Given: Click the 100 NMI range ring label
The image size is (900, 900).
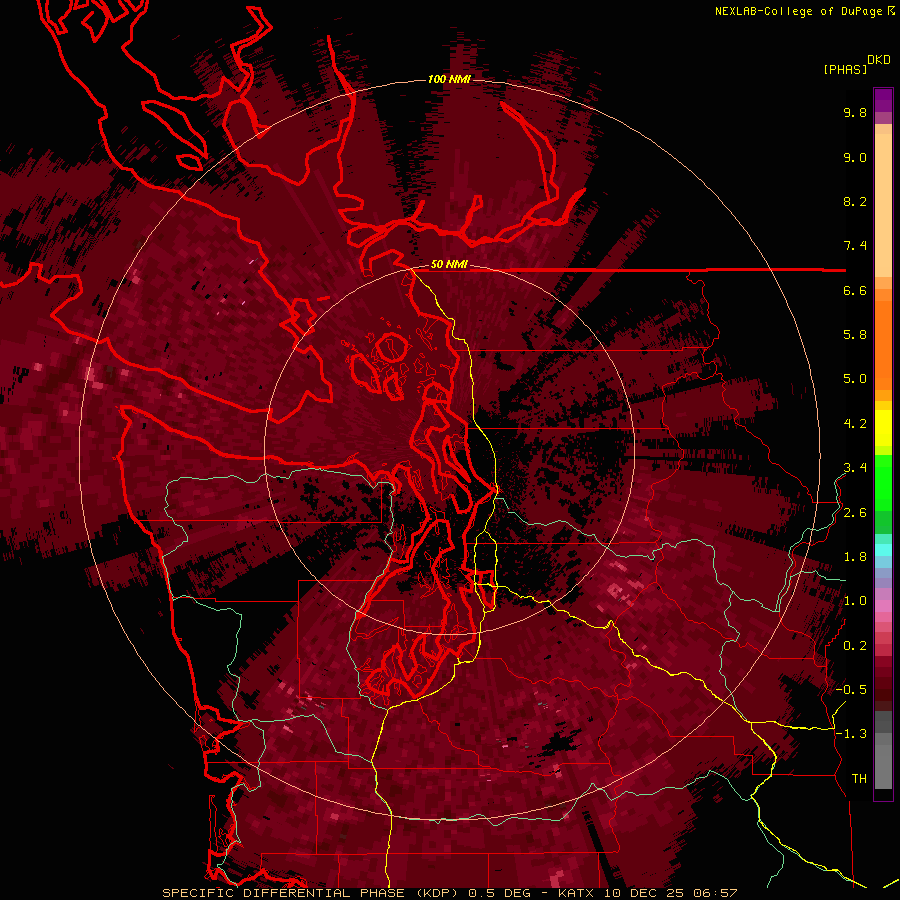Looking at the screenshot, I should [449, 79].
